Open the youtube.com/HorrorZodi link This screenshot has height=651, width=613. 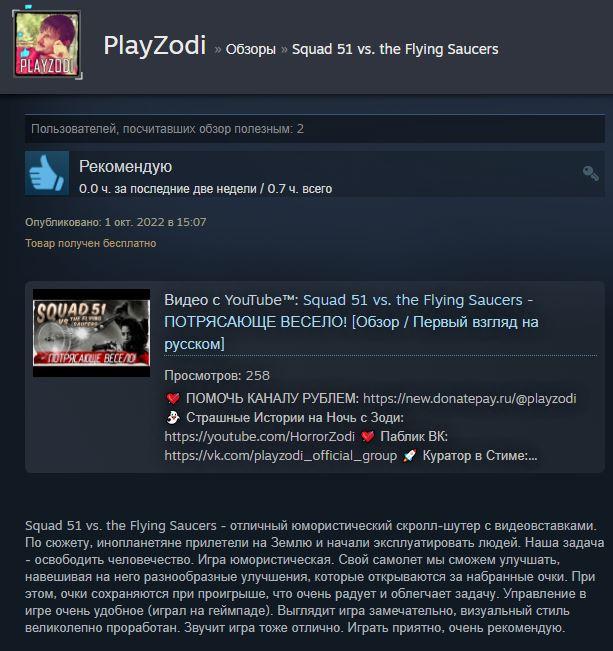260,436
